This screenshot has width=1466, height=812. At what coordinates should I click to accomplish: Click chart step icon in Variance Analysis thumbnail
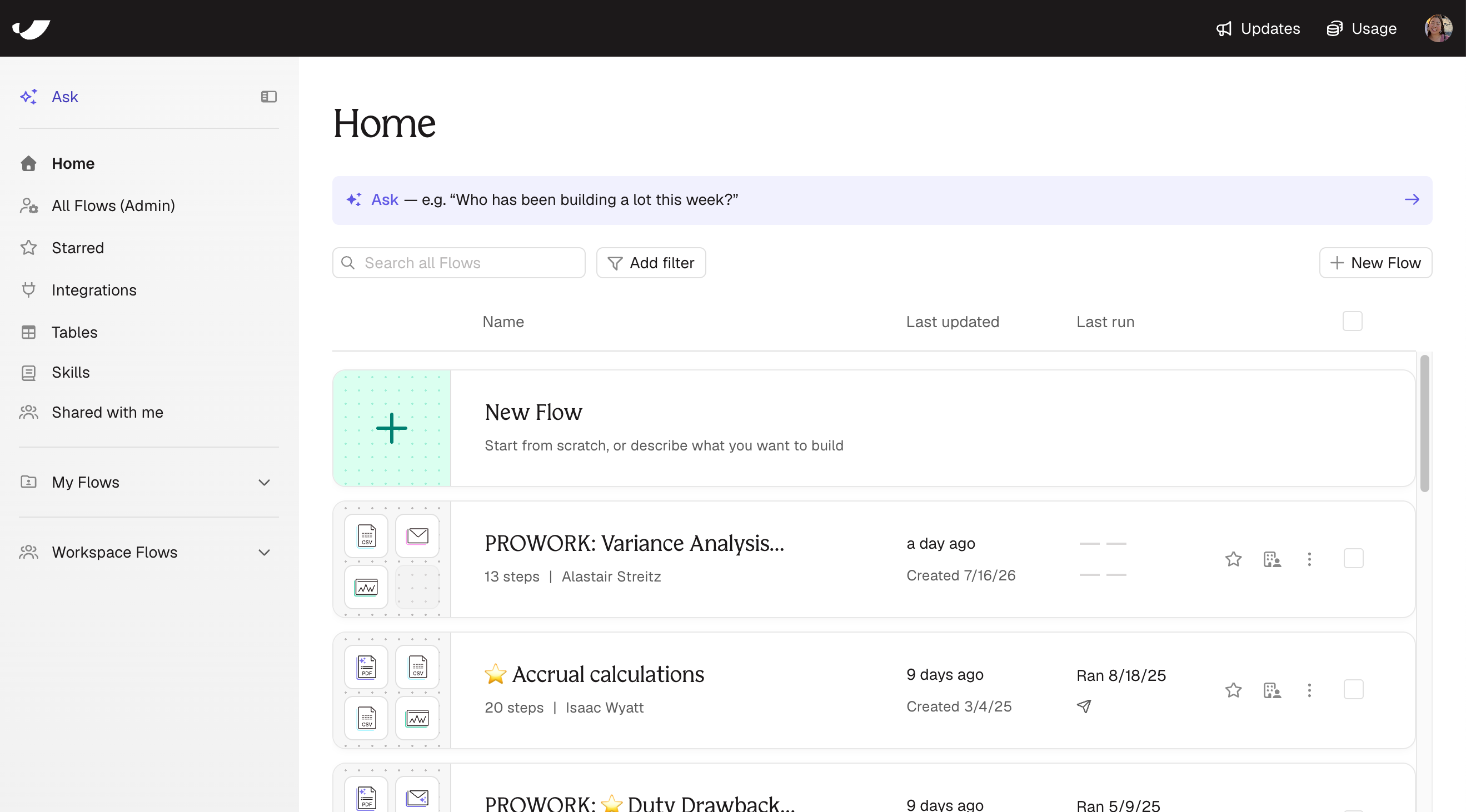point(367,587)
